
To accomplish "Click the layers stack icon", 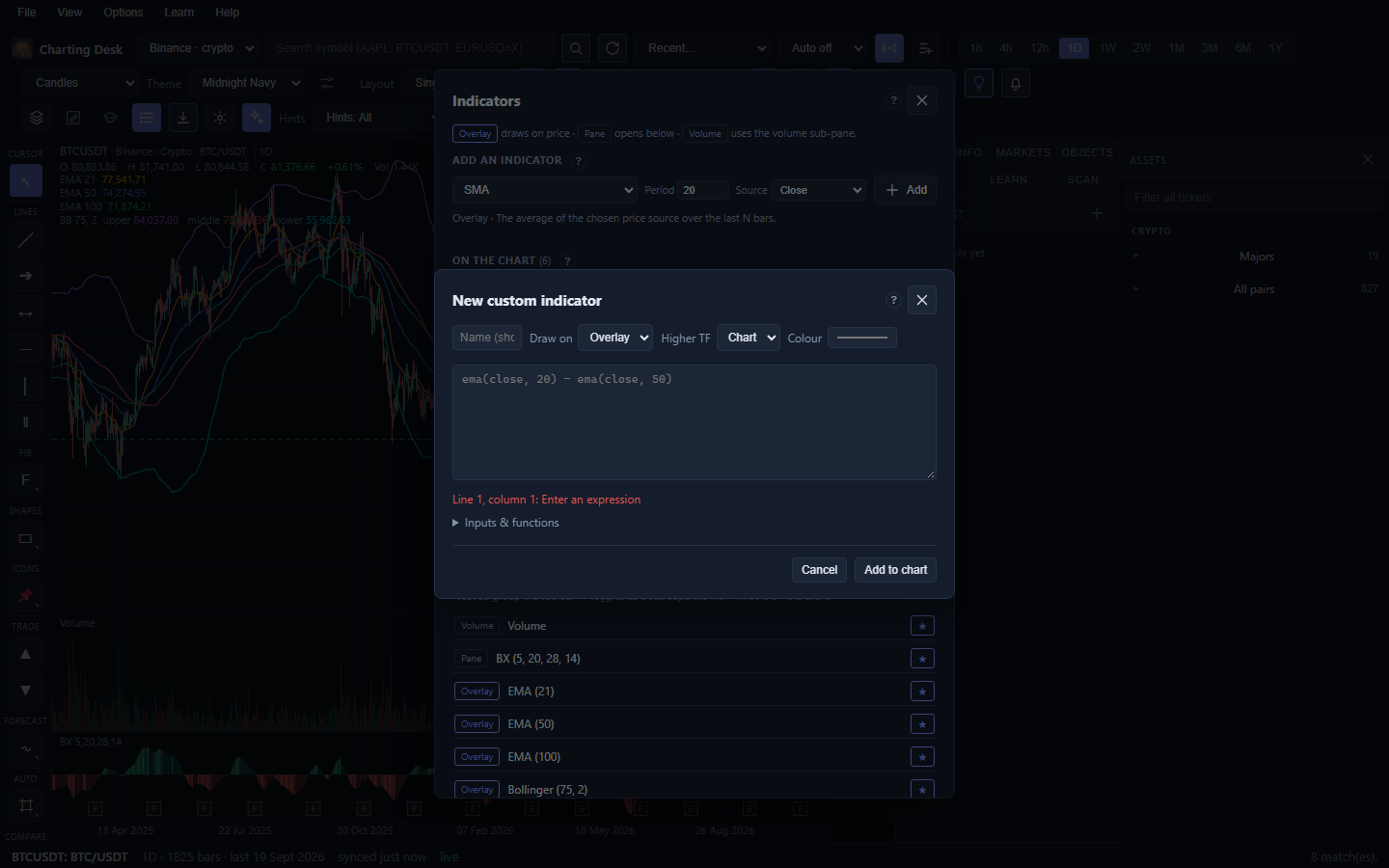I will click(37, 118).
